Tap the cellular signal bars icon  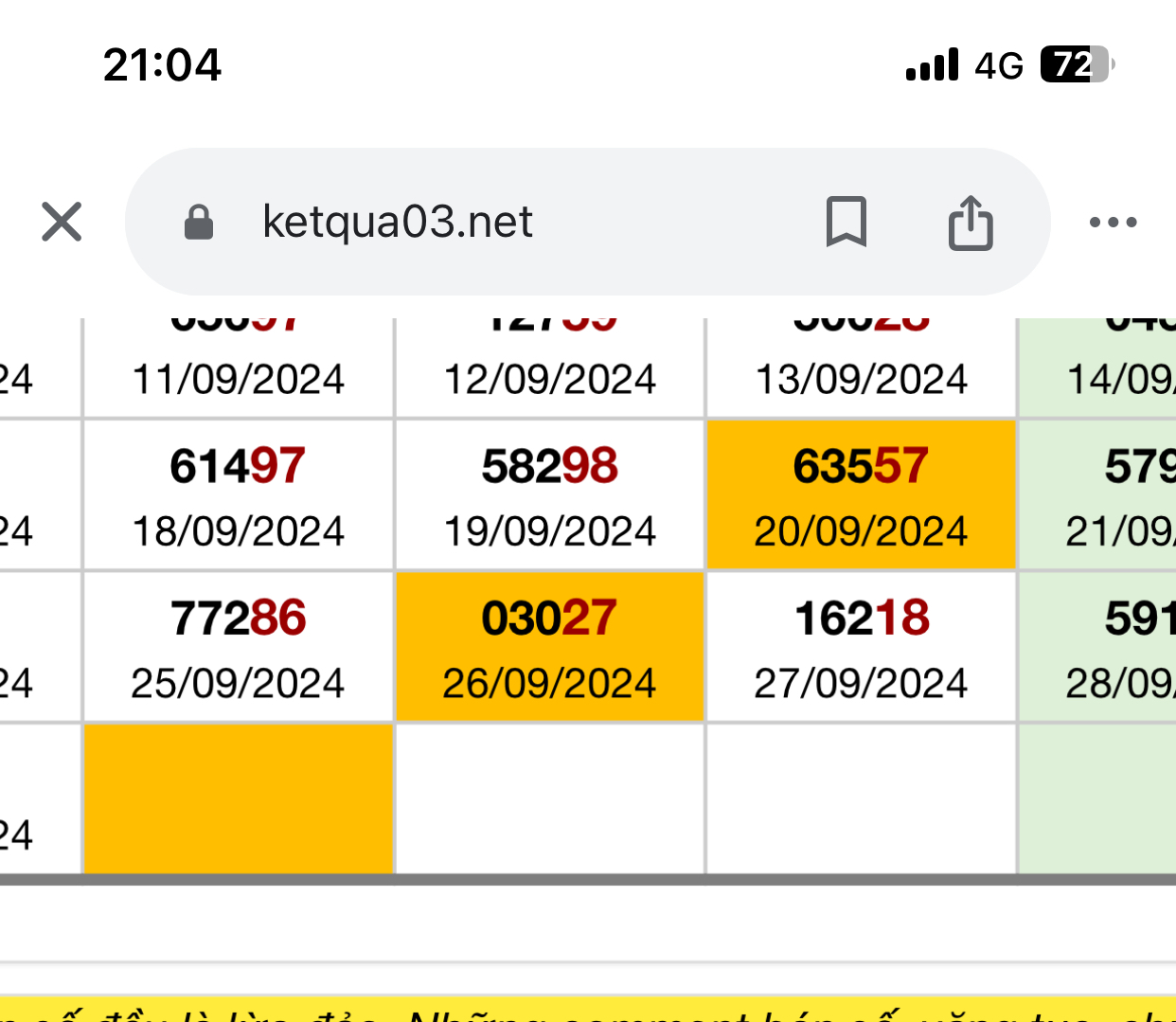click(x=932, y=64)
